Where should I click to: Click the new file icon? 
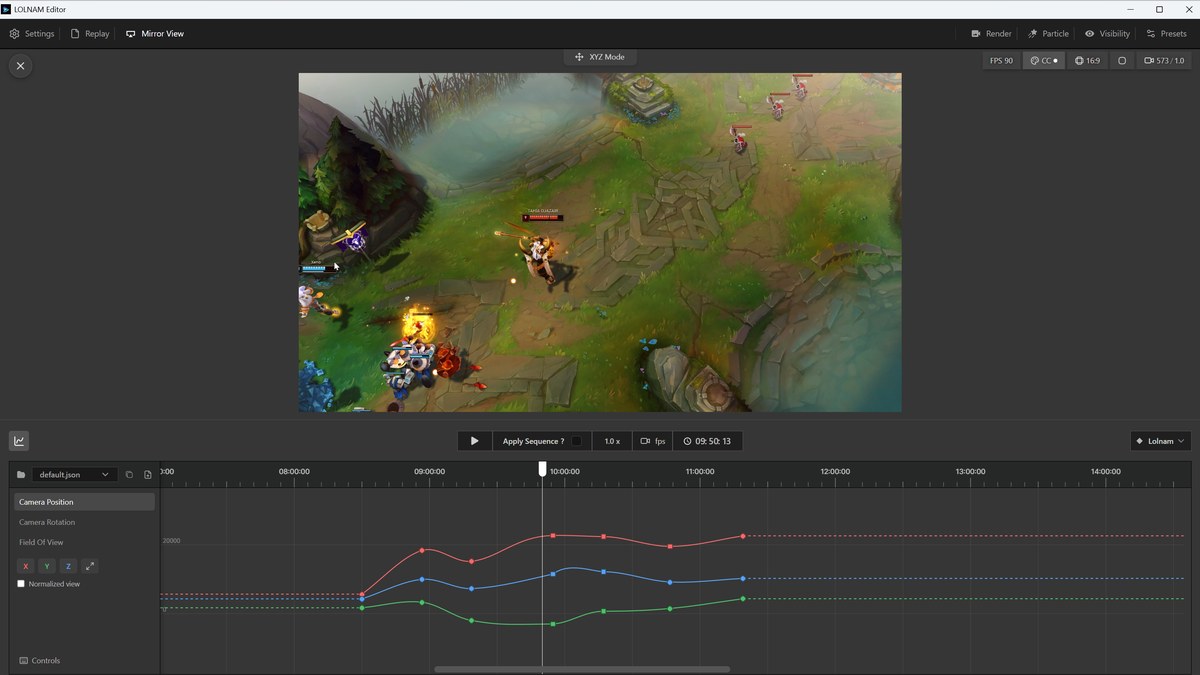[x=148, y=475]
